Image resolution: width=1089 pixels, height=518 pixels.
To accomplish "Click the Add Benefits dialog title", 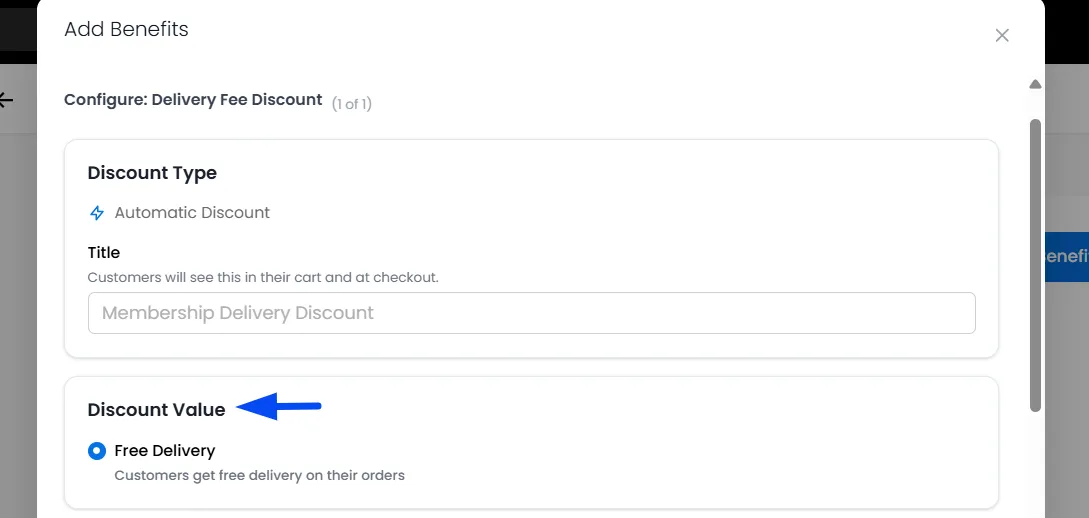I will [x=126, y=29].
